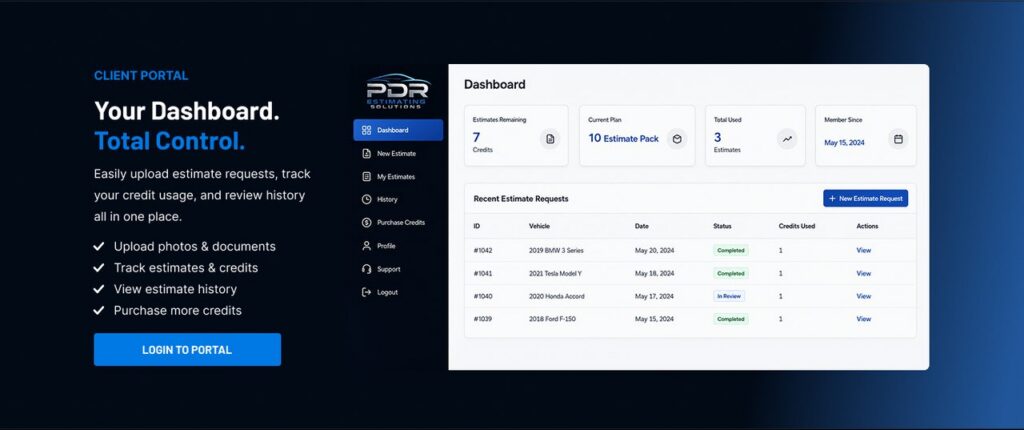Click Completed status badge for #1039

click(x=730, y=319)
